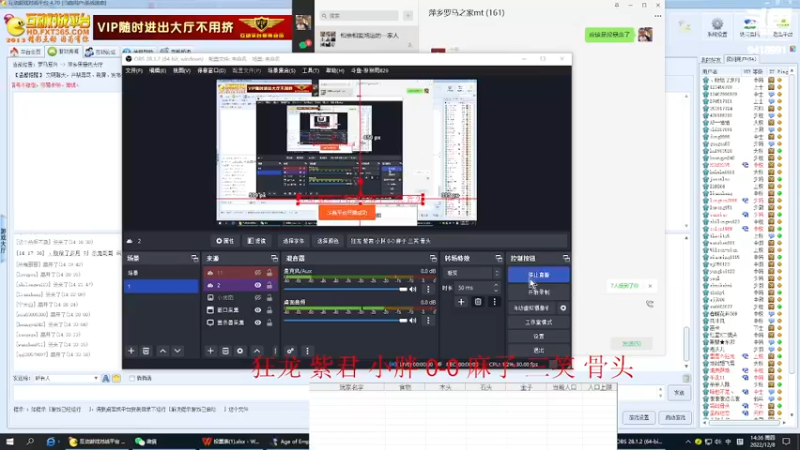Screen dimensions: 800x450
Task: Open virtual camera settings gear icon
Action: click(563, 308)
